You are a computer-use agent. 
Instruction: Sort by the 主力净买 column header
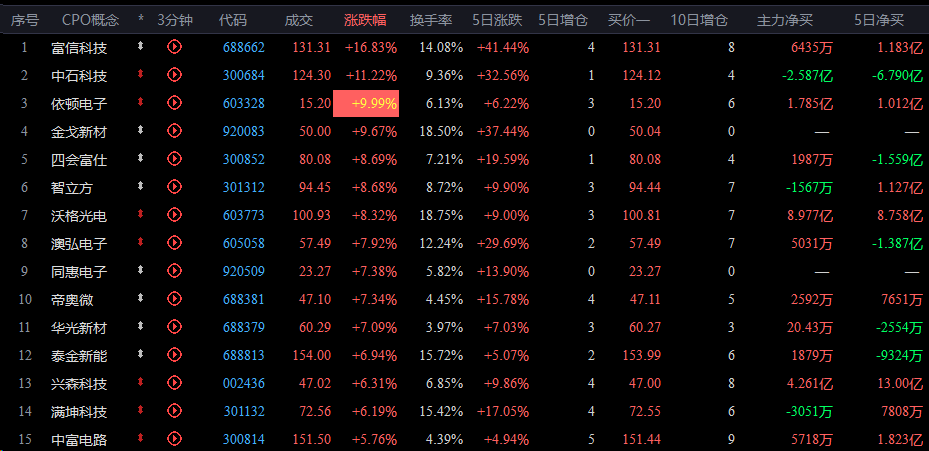point(785,20)
